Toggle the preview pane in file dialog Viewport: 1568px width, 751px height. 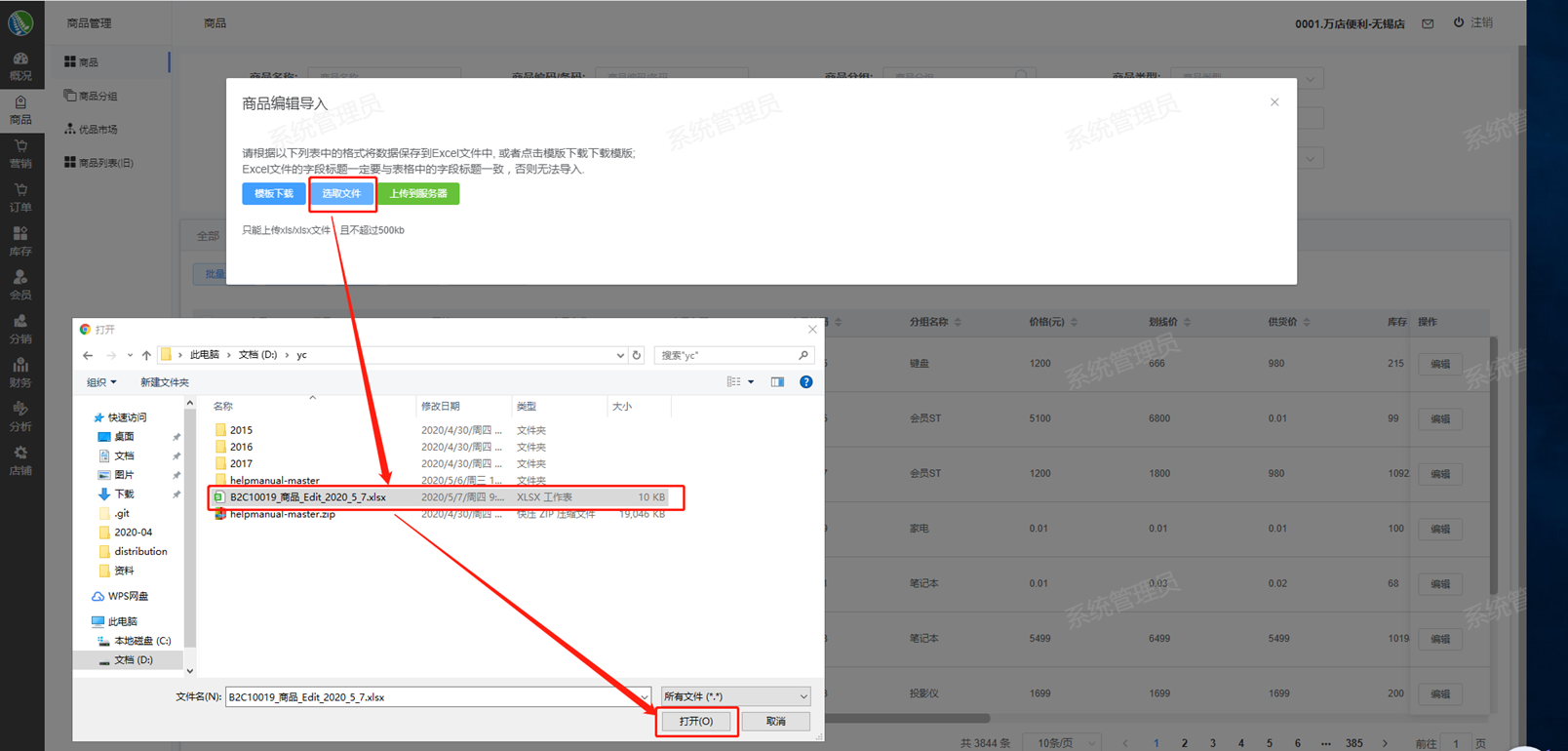(777, 382)
